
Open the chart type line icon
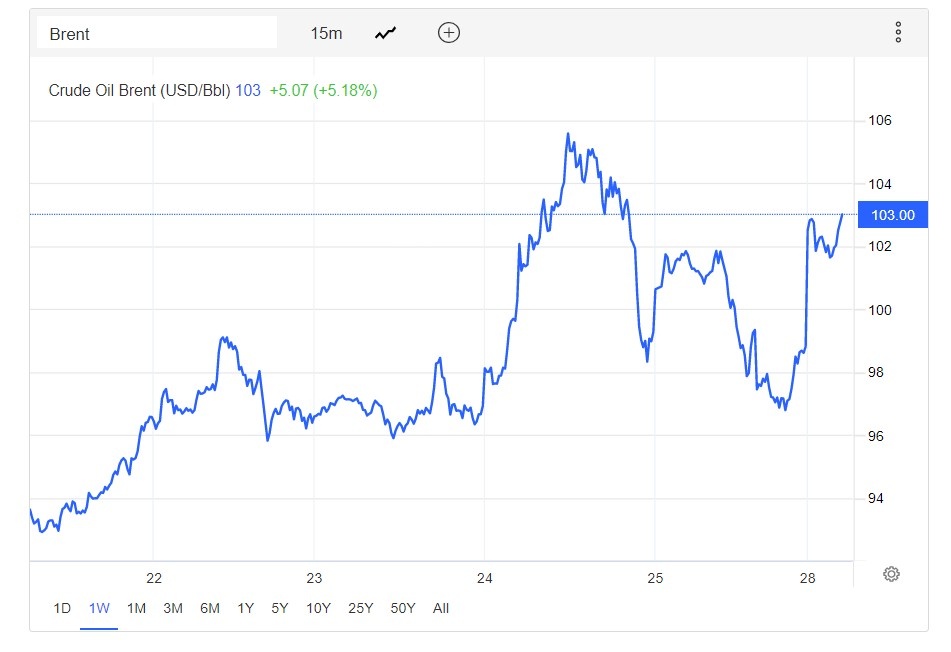(x=385, y=33)
